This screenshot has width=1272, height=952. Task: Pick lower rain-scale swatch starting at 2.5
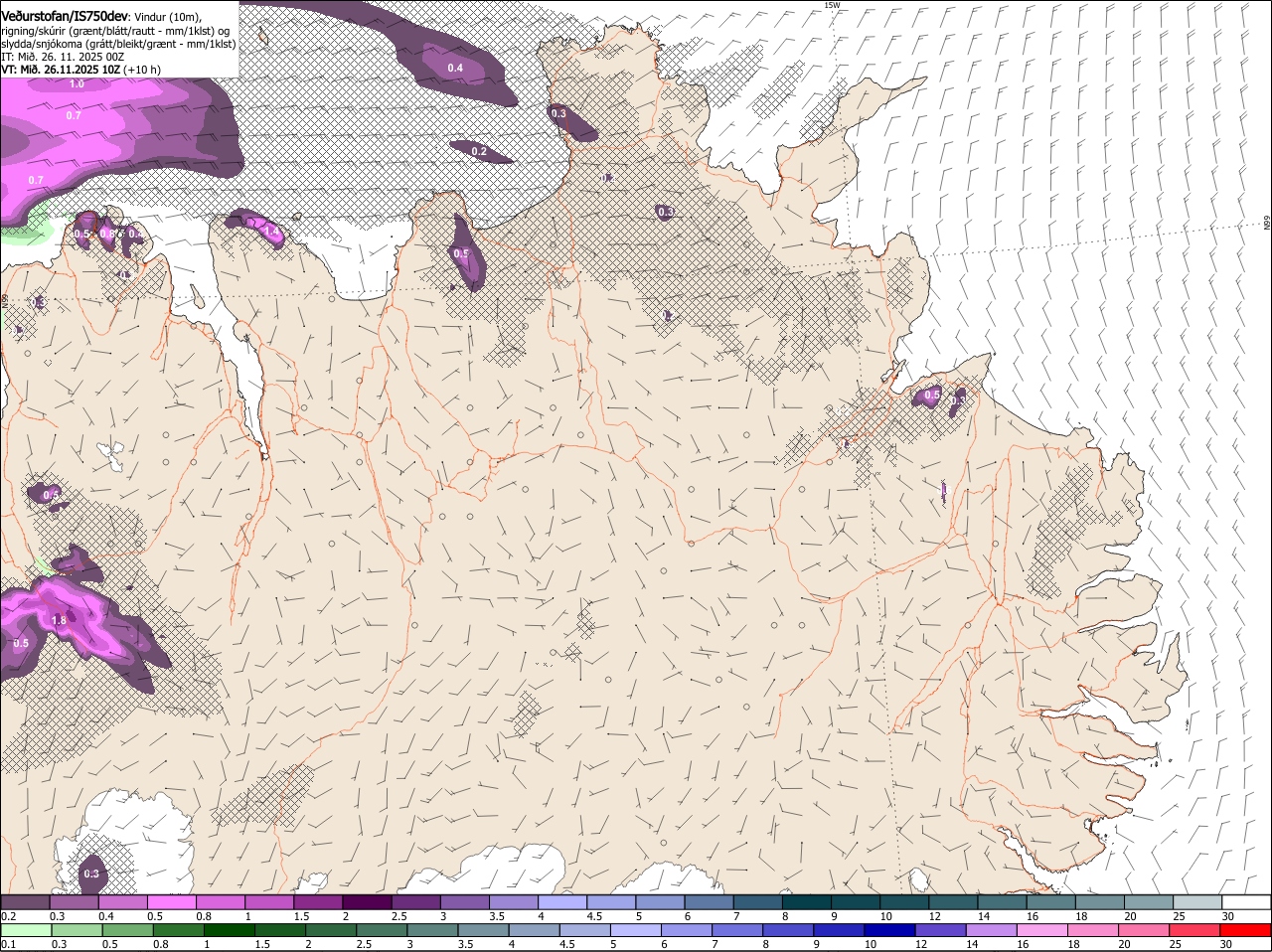pos(382,930)
